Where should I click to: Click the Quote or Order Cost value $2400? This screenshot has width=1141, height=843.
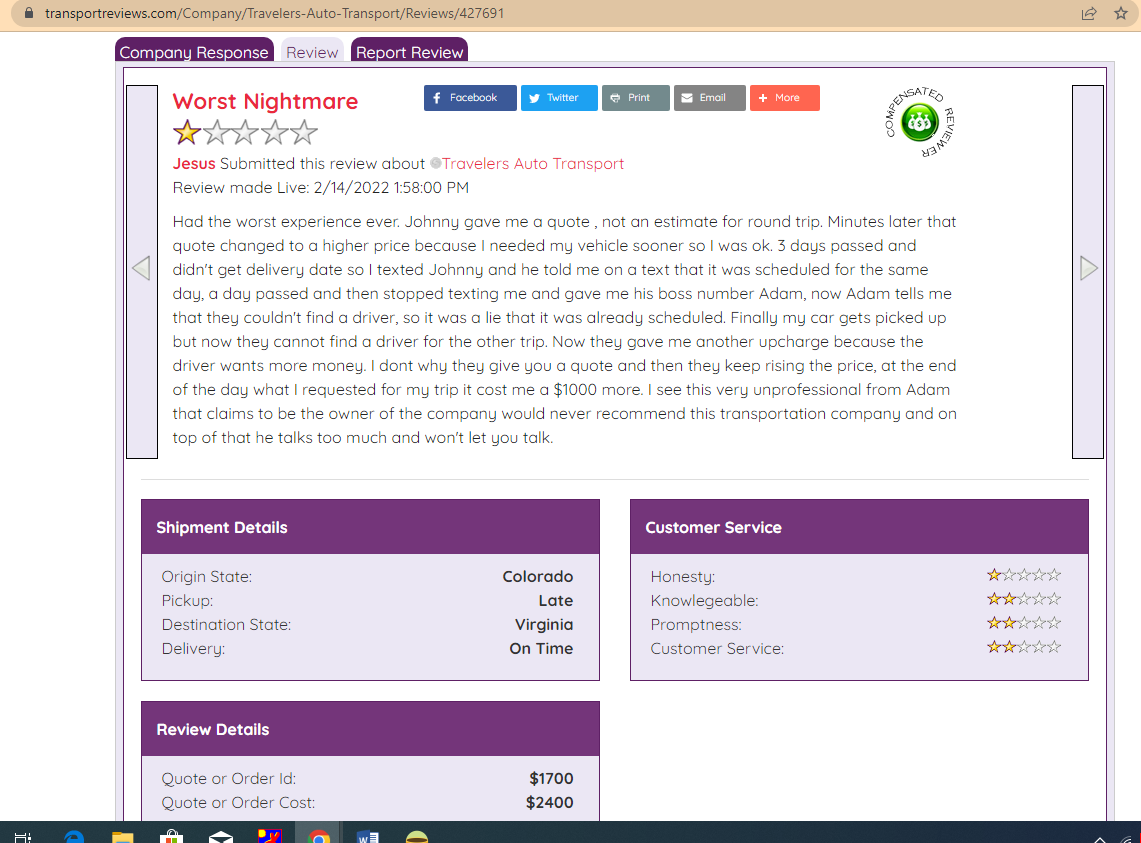click(549, 803)
